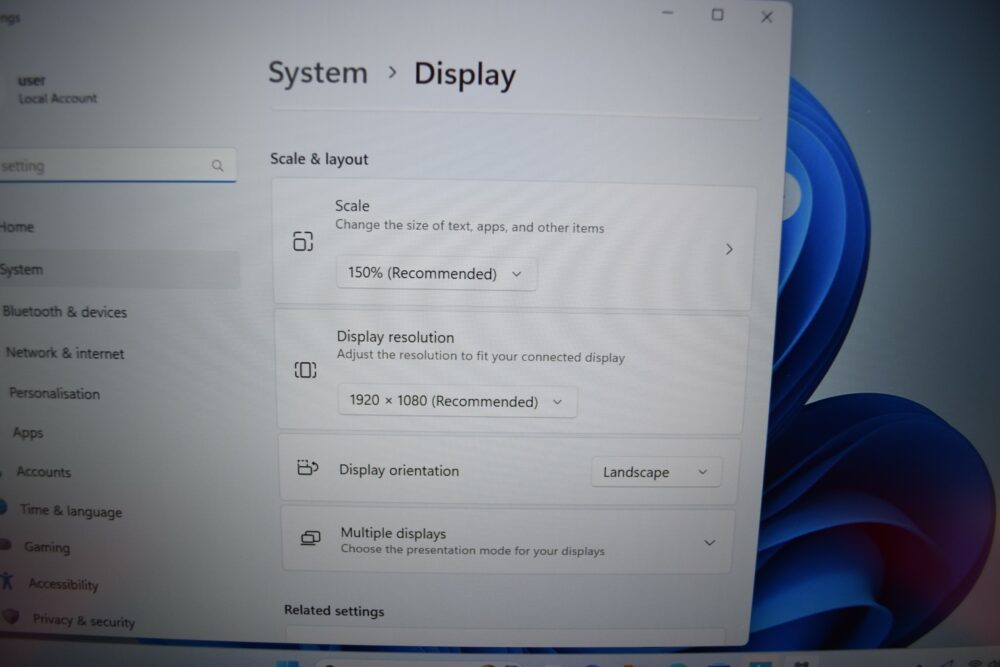Image resolution: width=1000 pixels, height=667 pixels.
Task: Open Accessibility settings
Action: pyautogui.click(x=63, y=584)
